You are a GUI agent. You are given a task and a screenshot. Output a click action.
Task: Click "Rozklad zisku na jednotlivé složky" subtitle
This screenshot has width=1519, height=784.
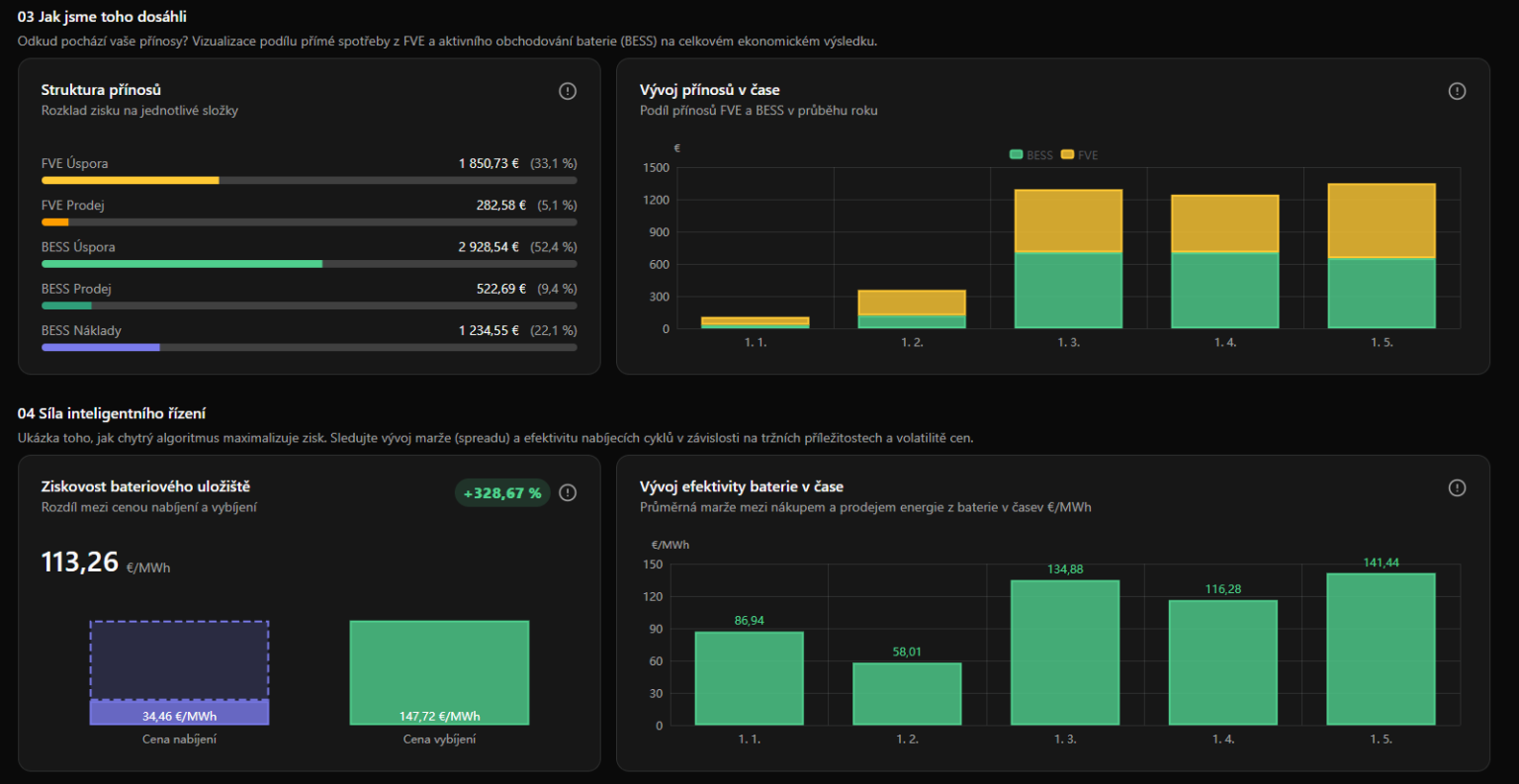139,111
